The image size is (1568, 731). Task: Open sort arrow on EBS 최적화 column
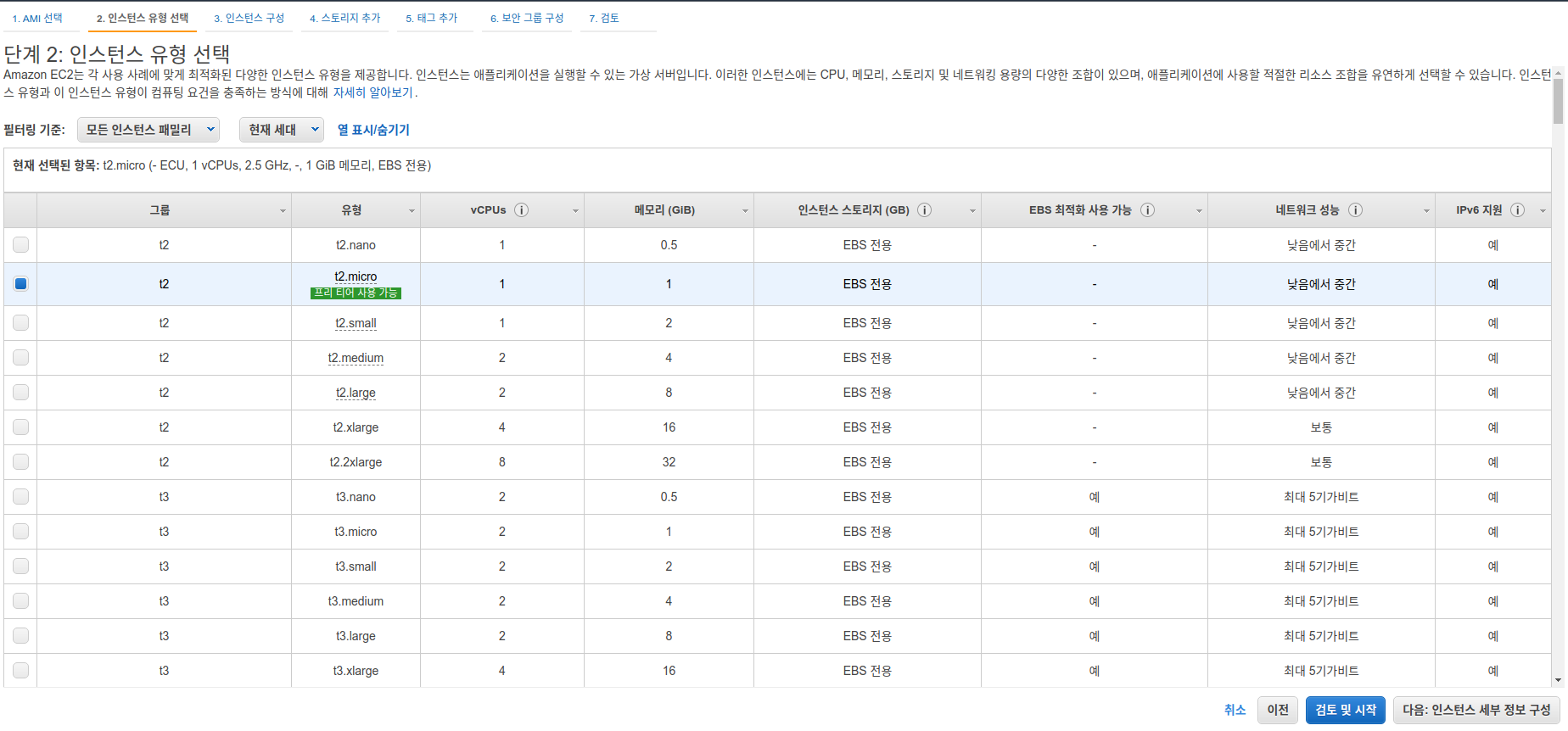1199,211
